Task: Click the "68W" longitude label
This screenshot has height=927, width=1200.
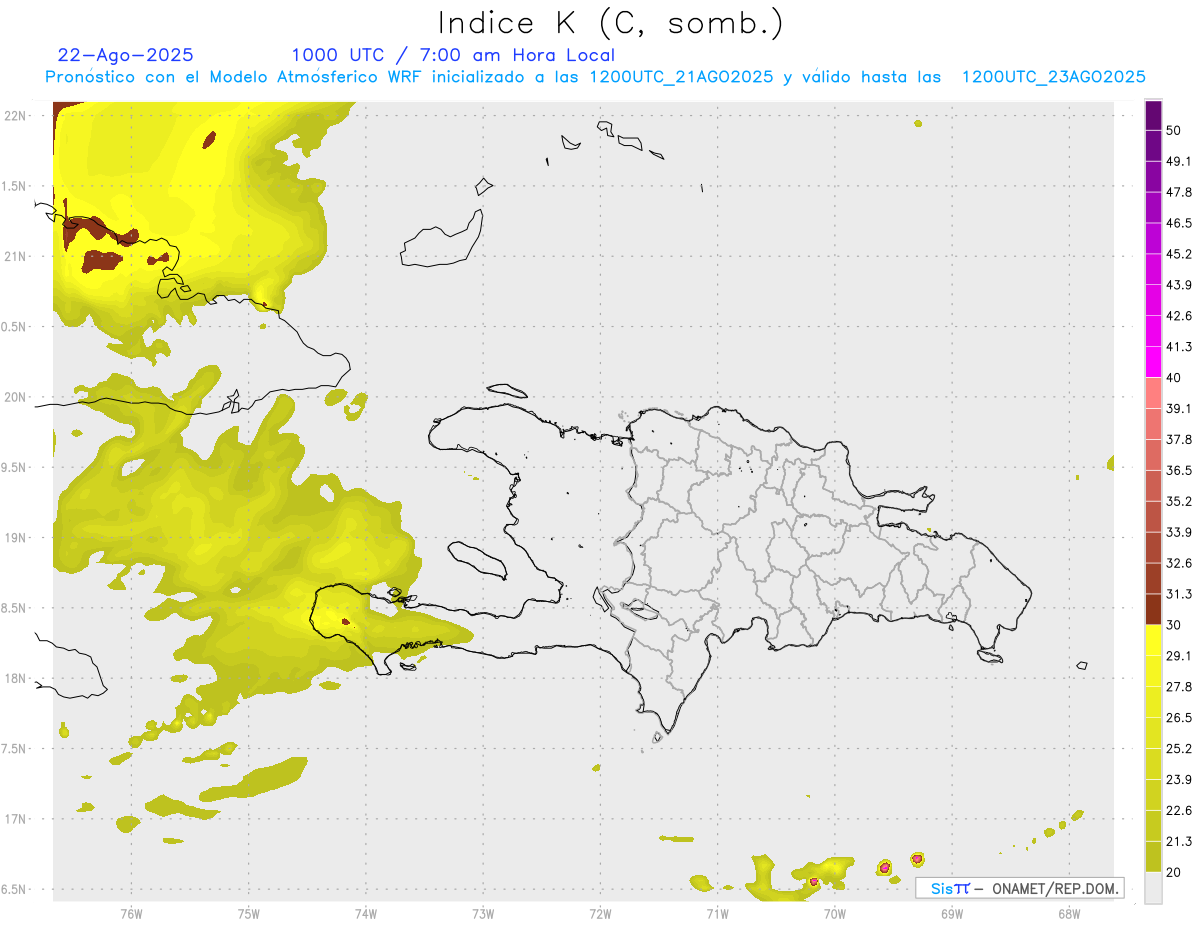Action: pos(1068,913)
